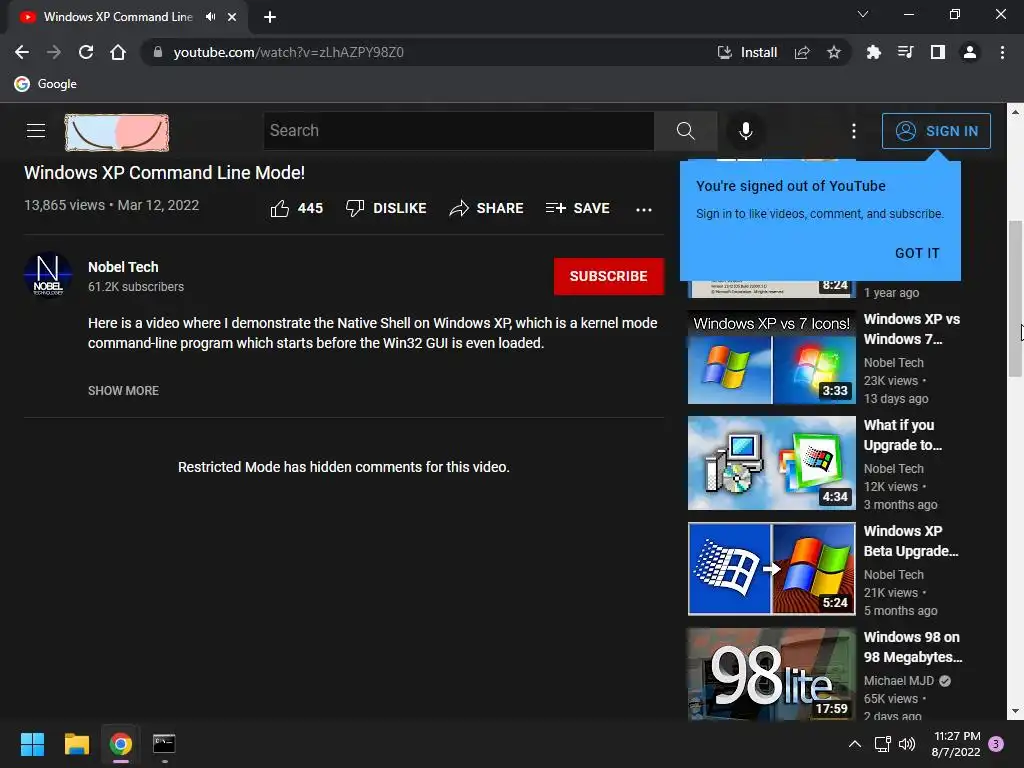Viewport: 1024px width, 768px height.
Task: Subscribe to Nobel Tech
Action: coord(609,276)
